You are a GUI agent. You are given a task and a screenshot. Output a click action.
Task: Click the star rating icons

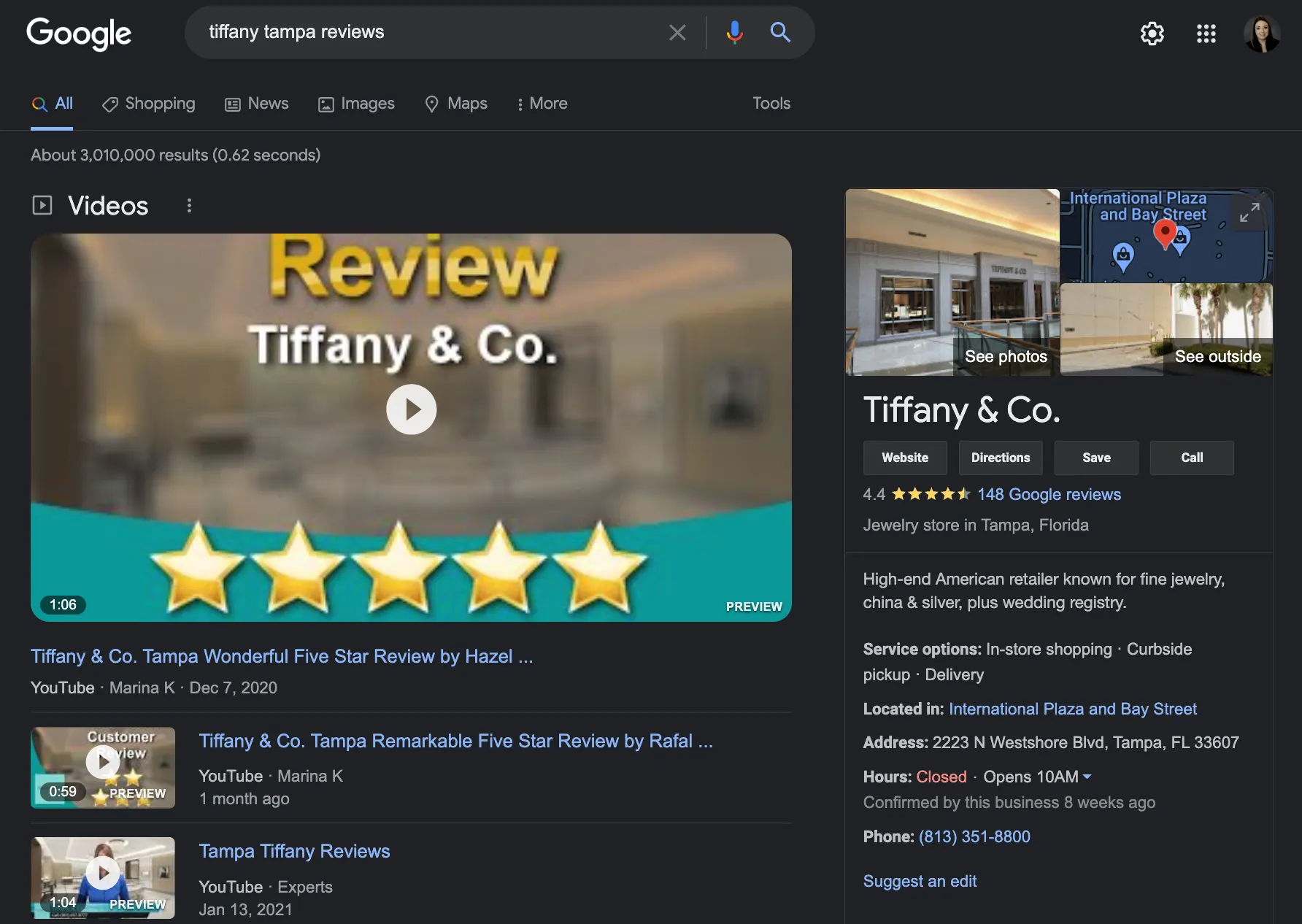[931, 494]
